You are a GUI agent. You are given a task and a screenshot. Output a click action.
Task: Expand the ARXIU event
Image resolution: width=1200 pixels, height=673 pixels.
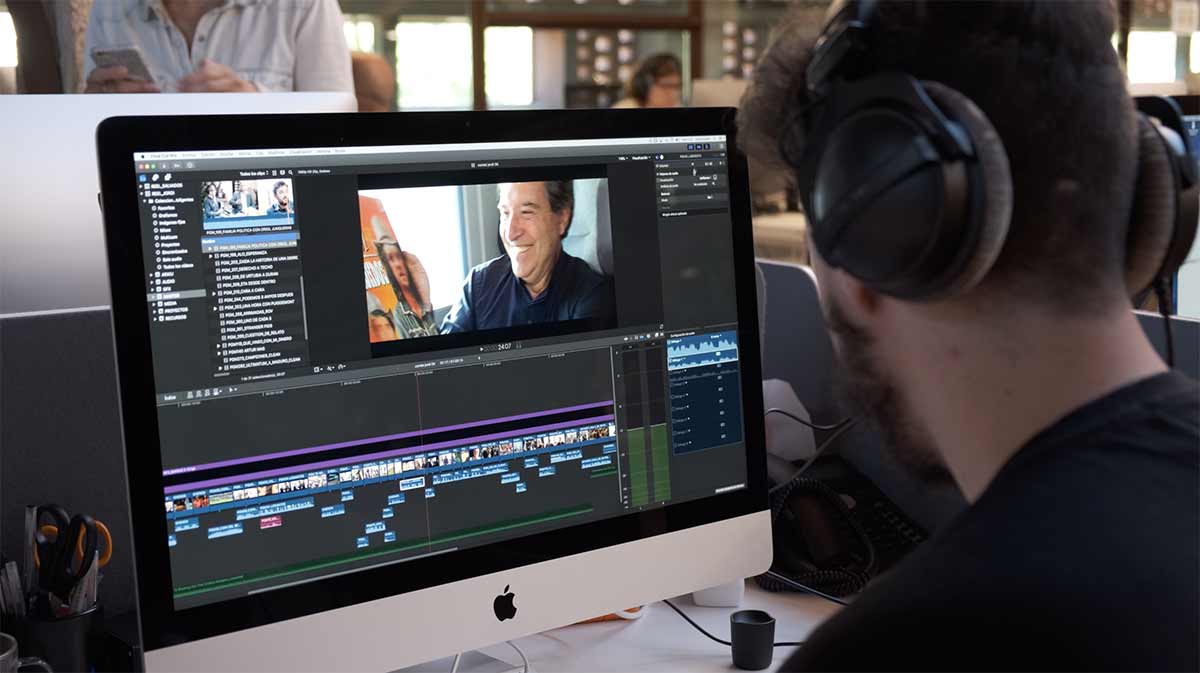(151, 275)
